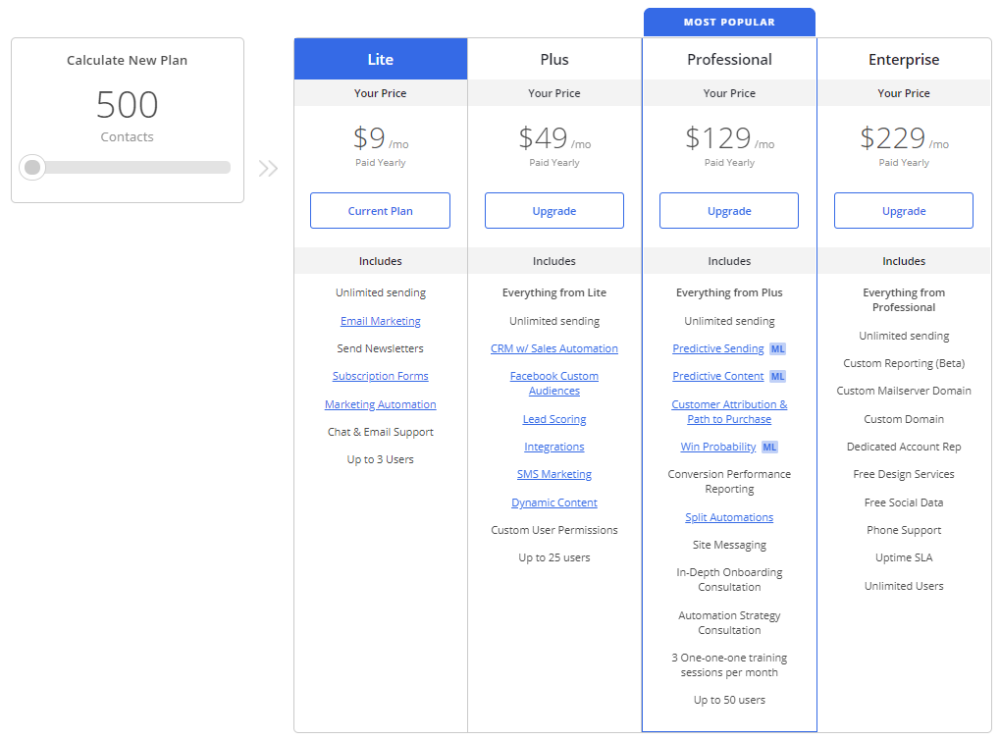Open CRM w/ Sales Automation link
This screenshot has height=740, width=1000.
click(x=554, y=348)
